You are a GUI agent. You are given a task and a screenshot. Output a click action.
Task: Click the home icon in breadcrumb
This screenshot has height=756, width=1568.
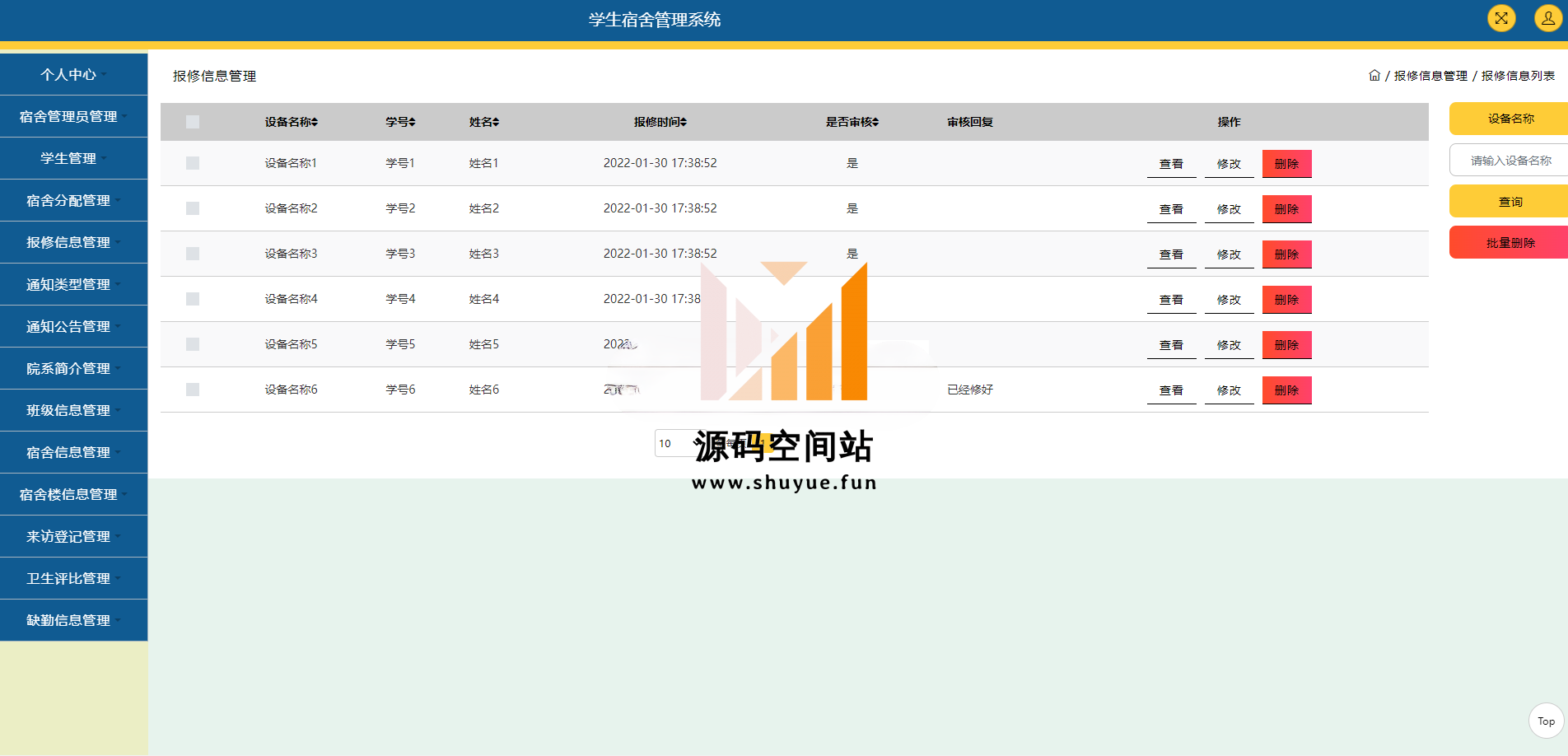[x=1374, y=75]
